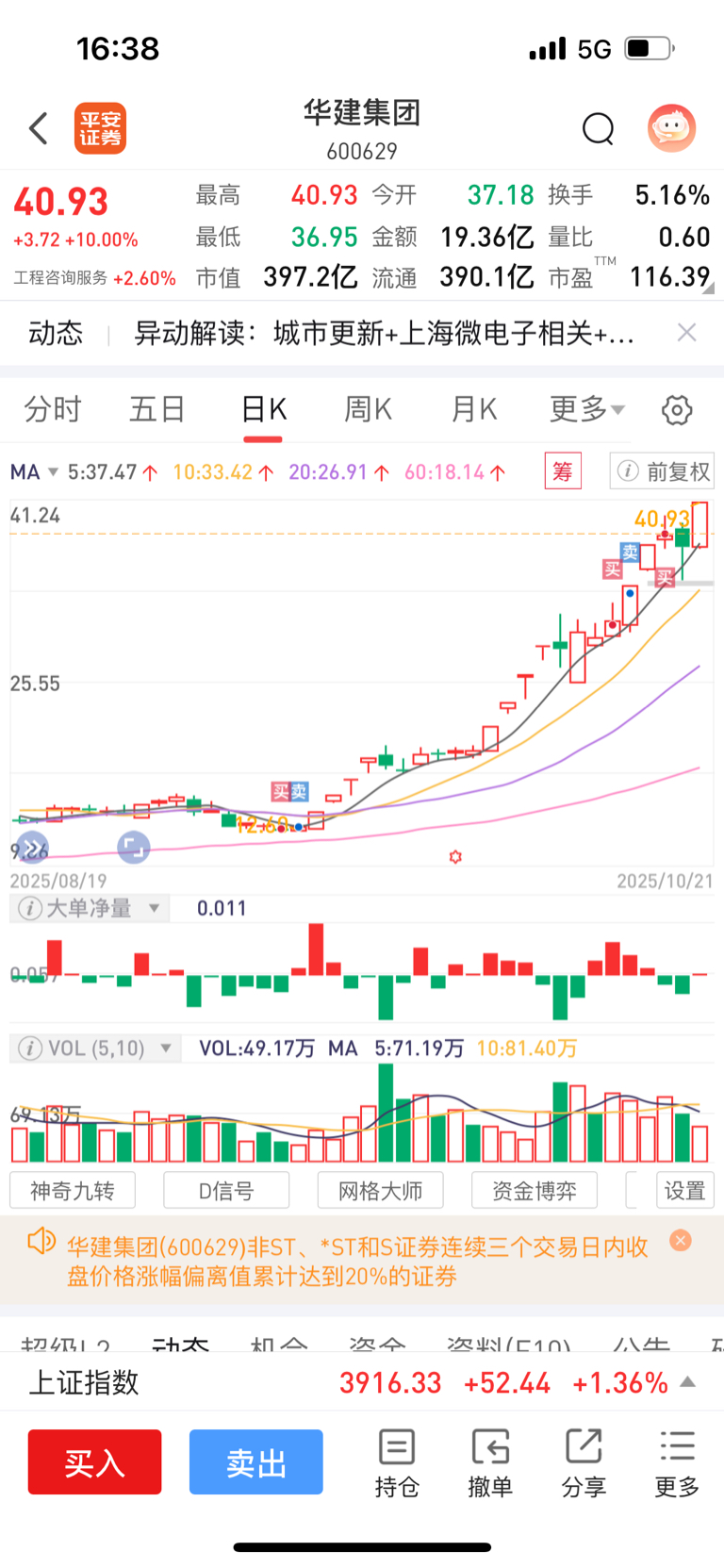Tap the orange speaker announcement icon
Viewport: 724px width, 1568px height.
(x=41, y=1241)
